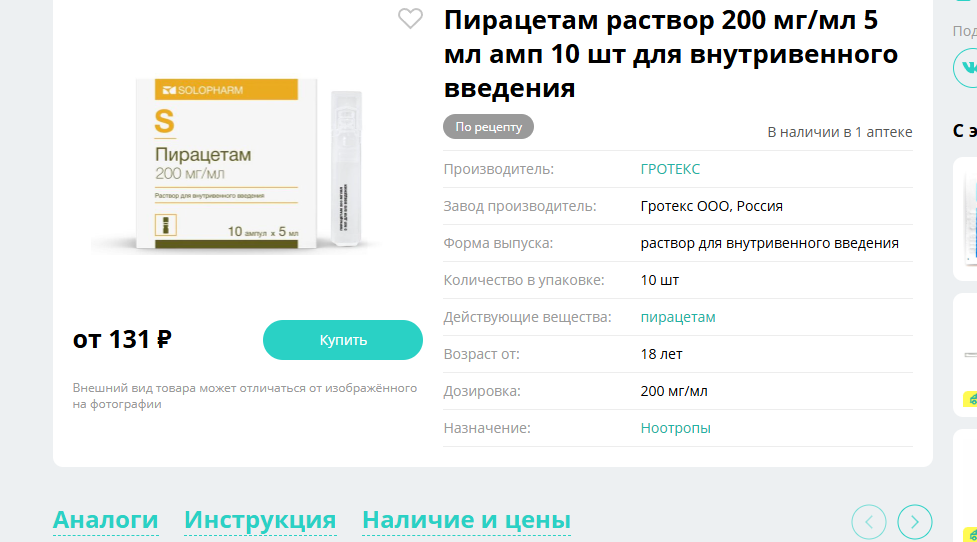Go to next carousel arrow
The width and height of the screenshot is (977, 542).
[x=915, y=521]
